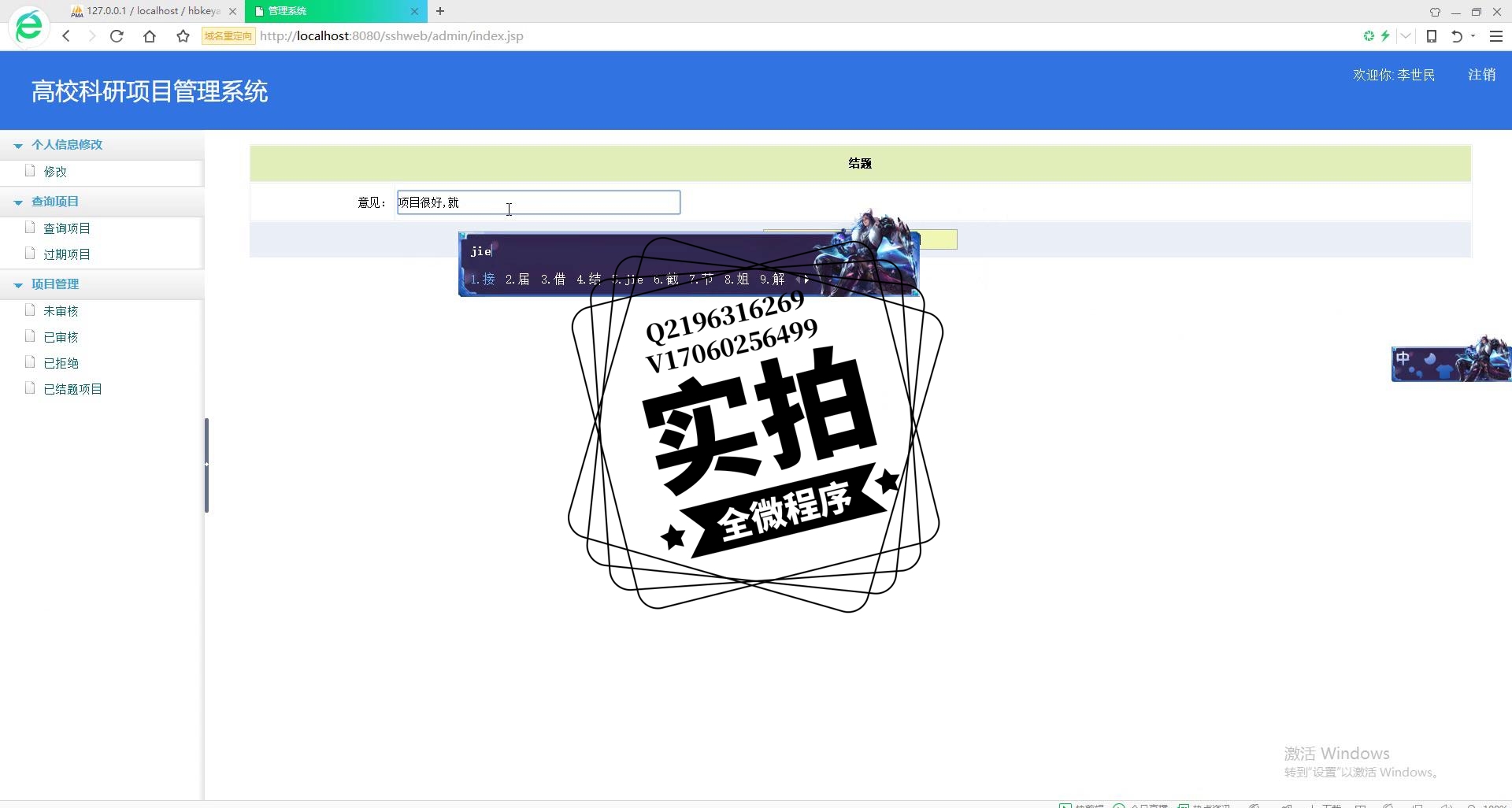Click the 已结题项目 page icon in sidebar
Screen dimensions: 1512x808
pyautogui.click(x=30, y=387)
